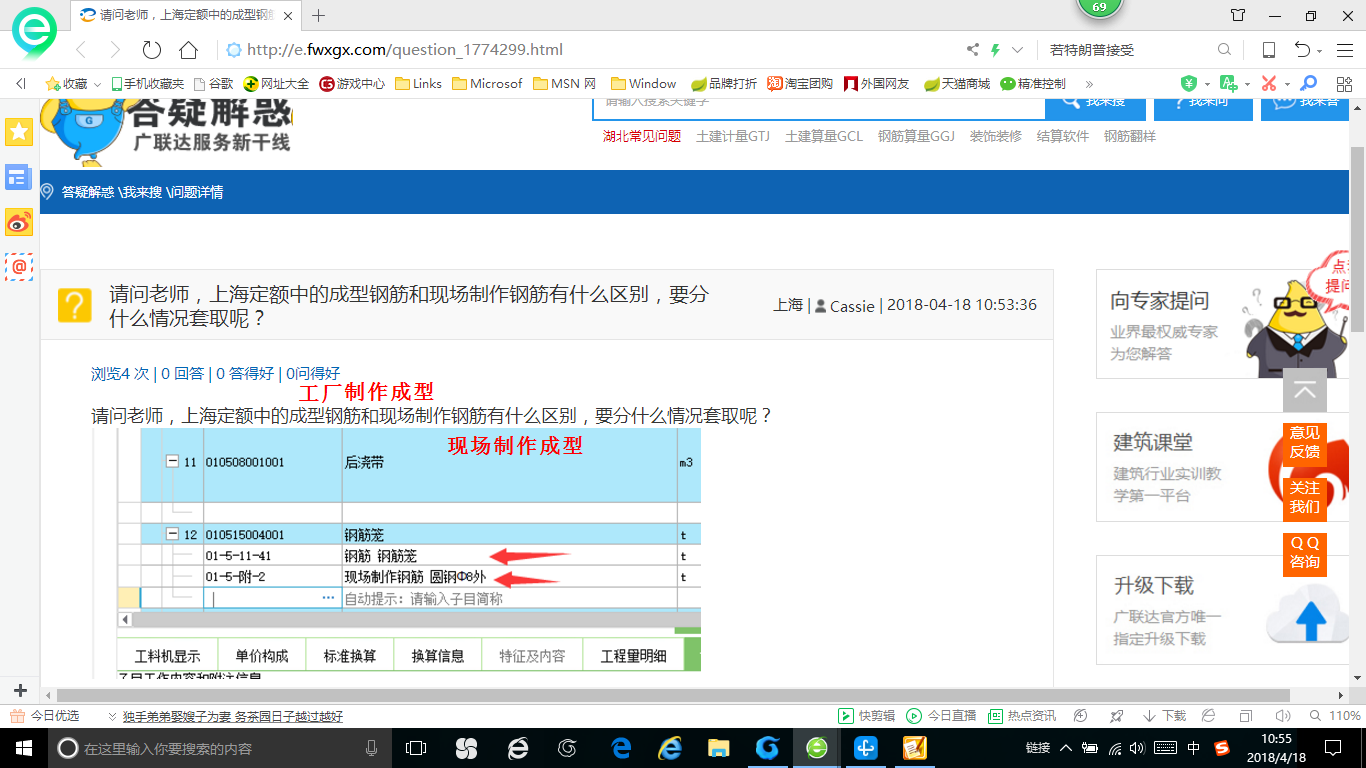Screen dimensions: 1366x768
Task: Open sidebar yellow star favorites
Action: click(19, 131)
